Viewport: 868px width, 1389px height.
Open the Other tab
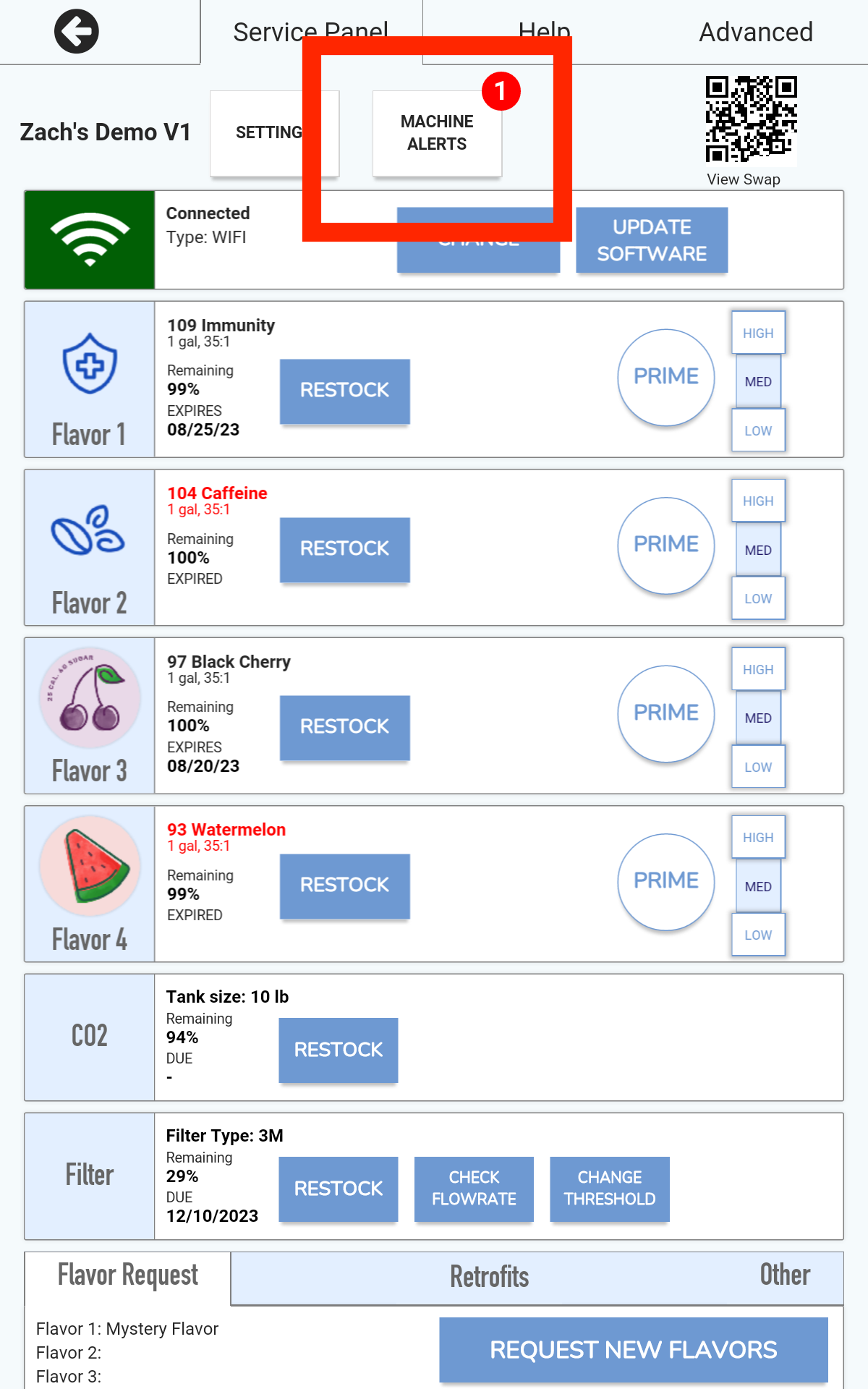[x=785, y=1275]
